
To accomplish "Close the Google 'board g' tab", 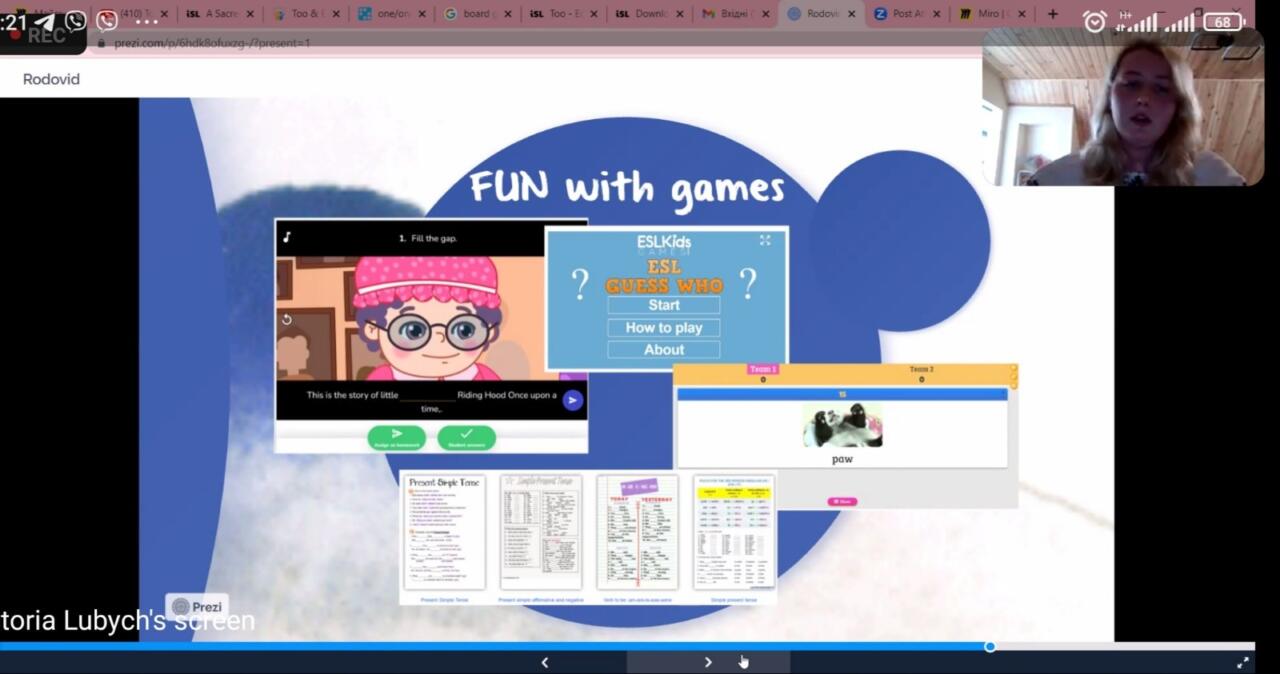I will click(508, 14).
